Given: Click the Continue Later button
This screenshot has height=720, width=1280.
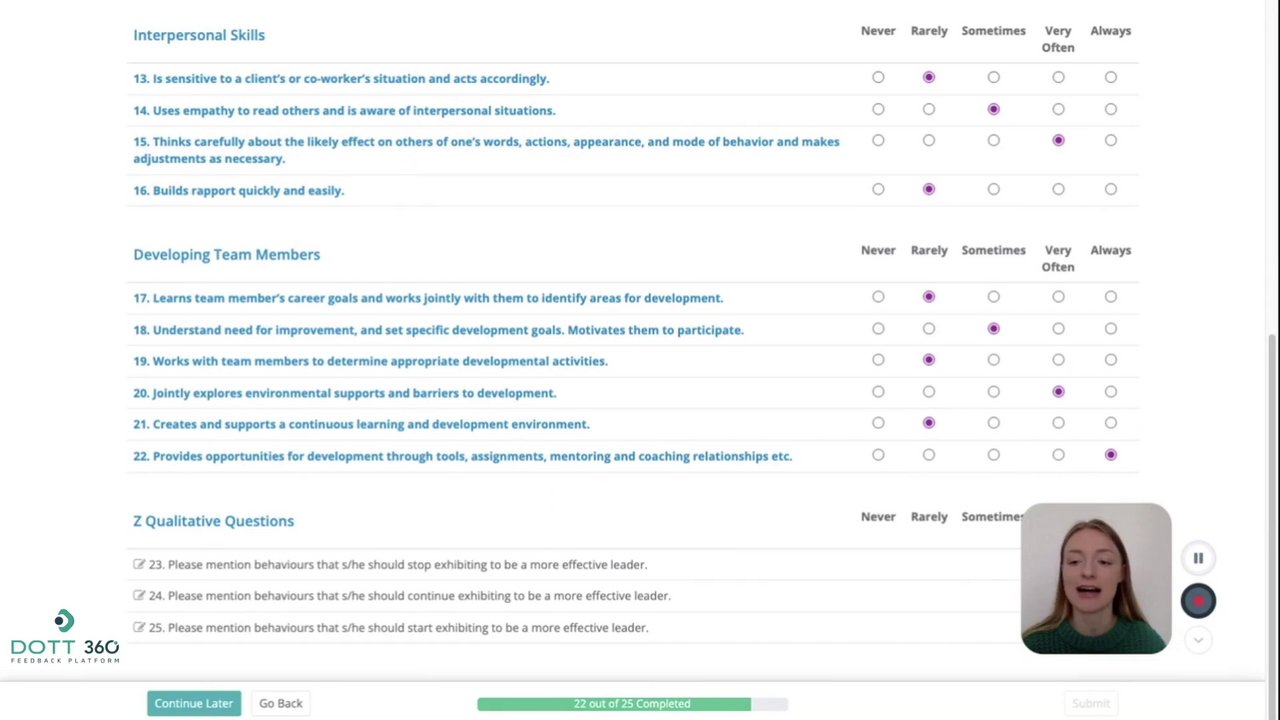Looking at the screenshot, I should [193, 703].
